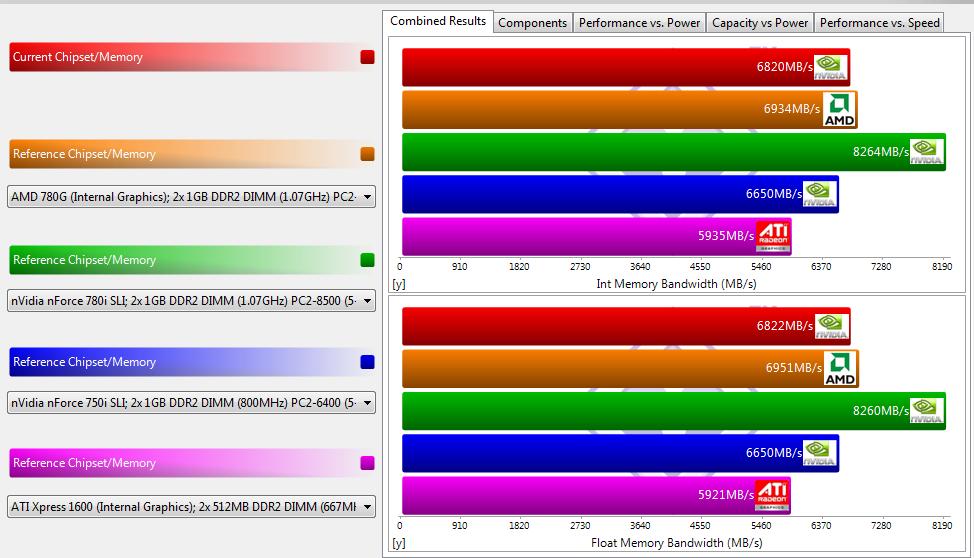The width and height of the screenshot is (974, 558).
Task: Click the nVidia logo on the 8264MB/s bar
Action: pyautogui.click(x=926, y=152)
